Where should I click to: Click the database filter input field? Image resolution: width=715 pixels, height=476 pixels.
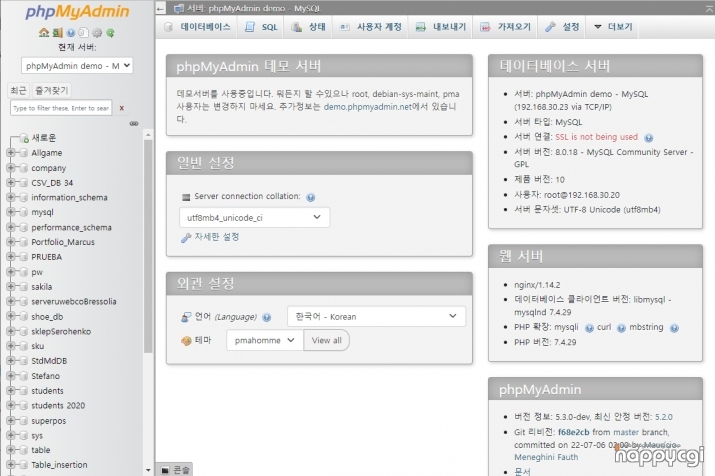[61, 108]
